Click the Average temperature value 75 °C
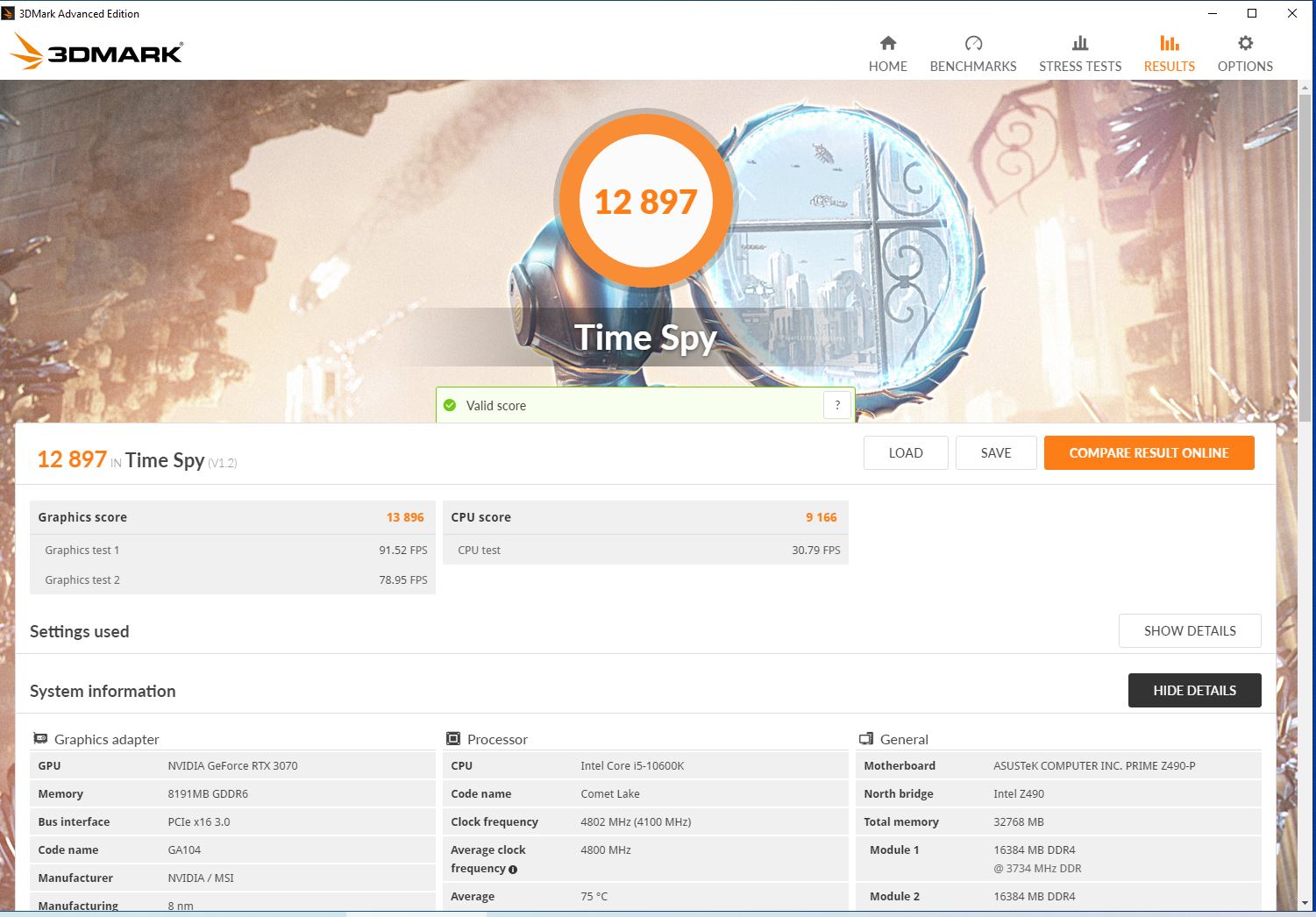The image size is (1316, 917). point(594,896)
